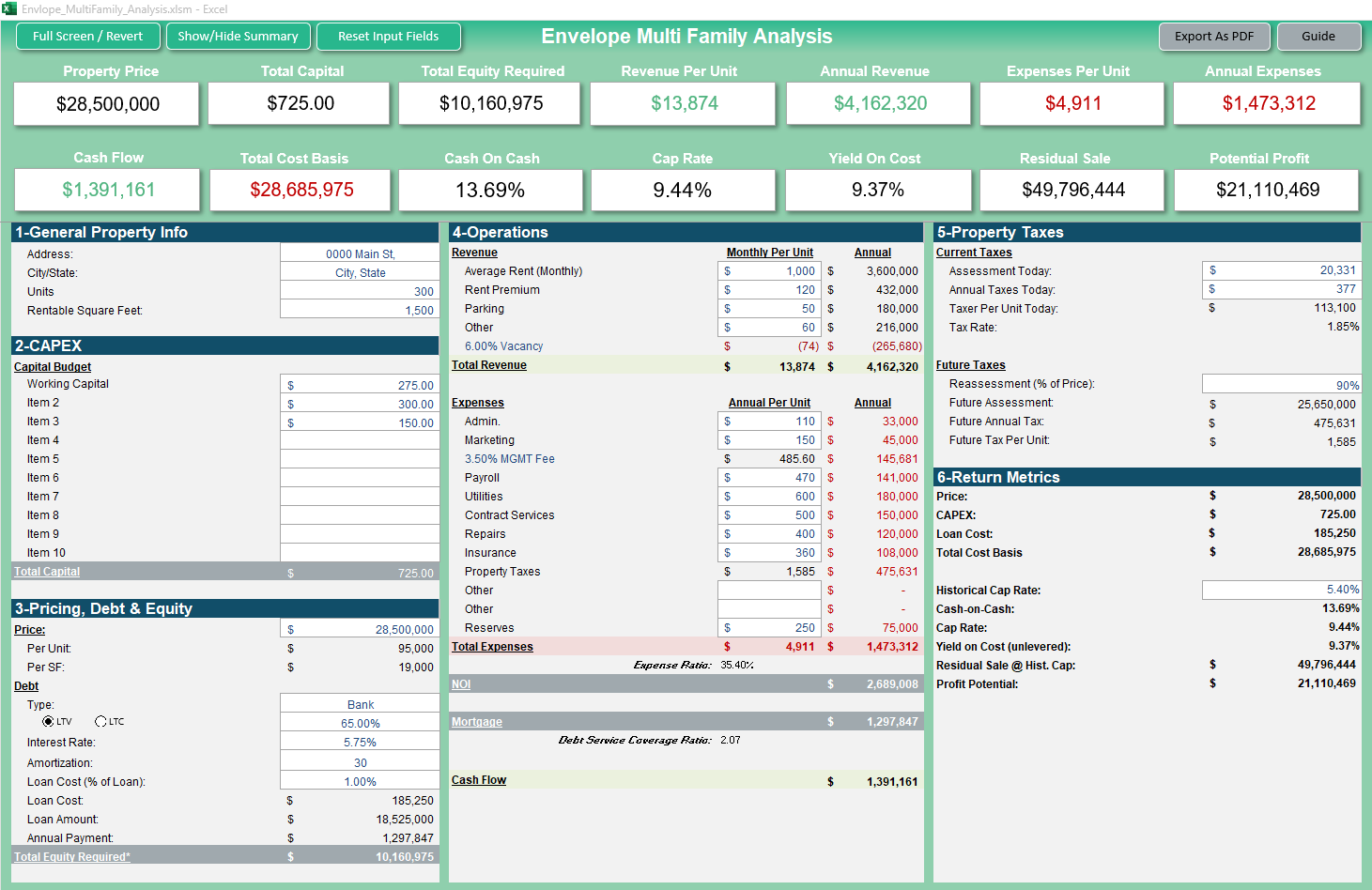
Task: Select the Units input cell showing 300
Action: 360,291
